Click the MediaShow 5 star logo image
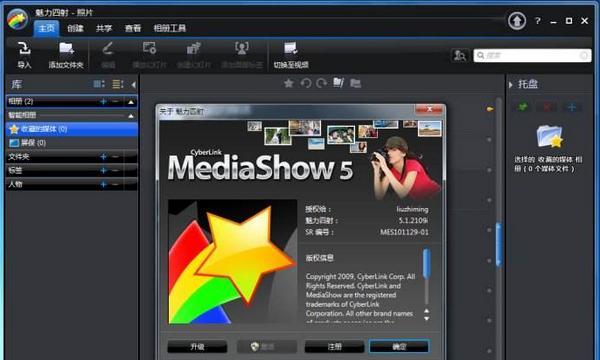 click(233, 262)
